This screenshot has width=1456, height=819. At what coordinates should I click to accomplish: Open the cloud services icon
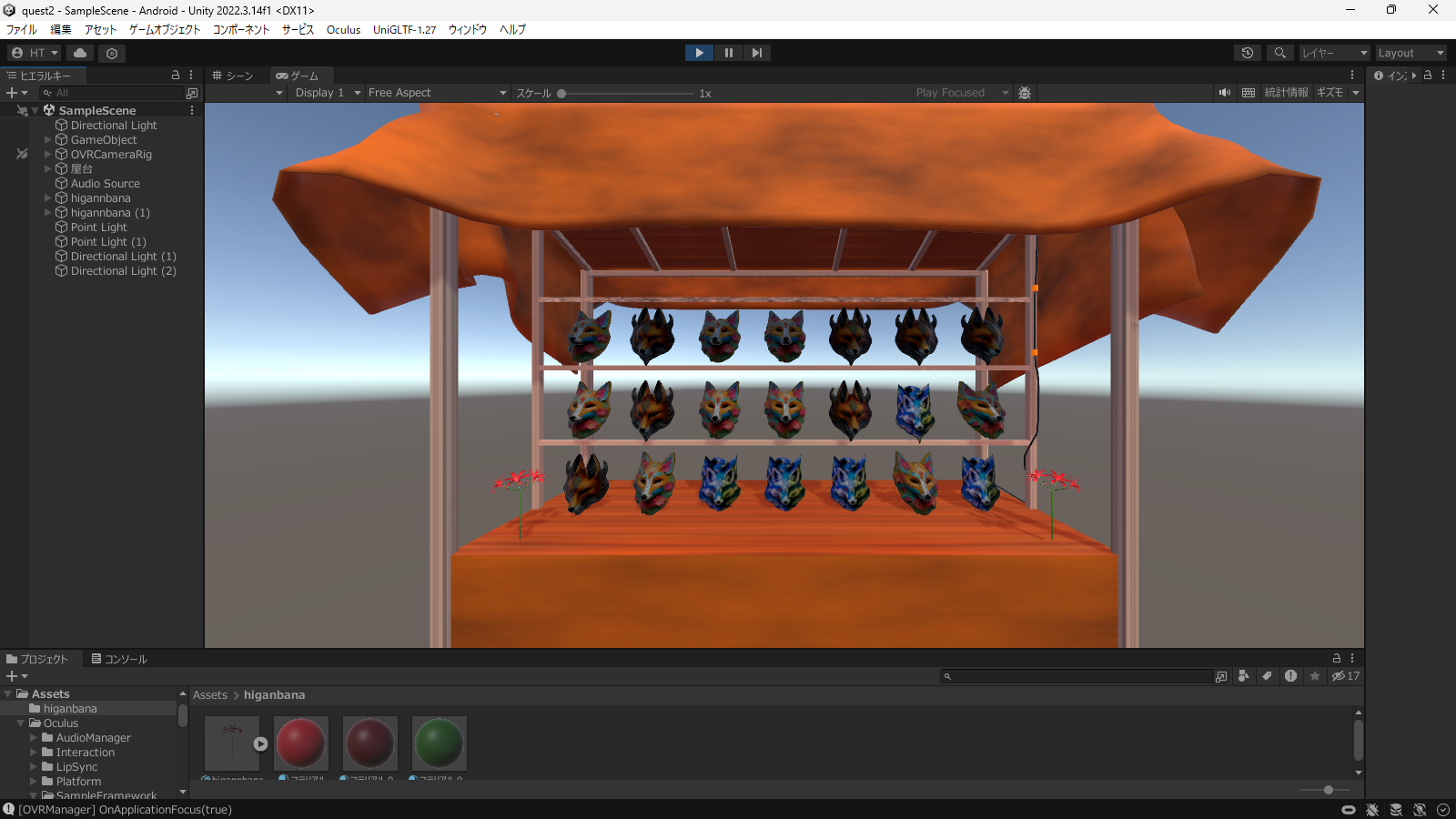80,53
